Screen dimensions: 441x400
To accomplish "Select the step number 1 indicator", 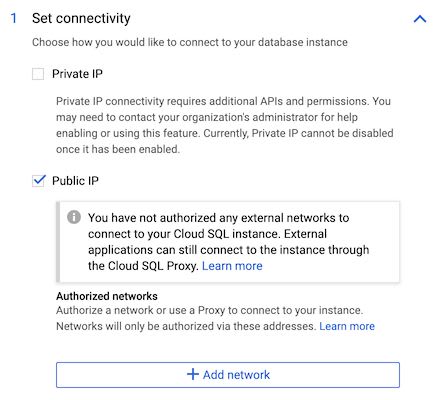I will 14,18.
